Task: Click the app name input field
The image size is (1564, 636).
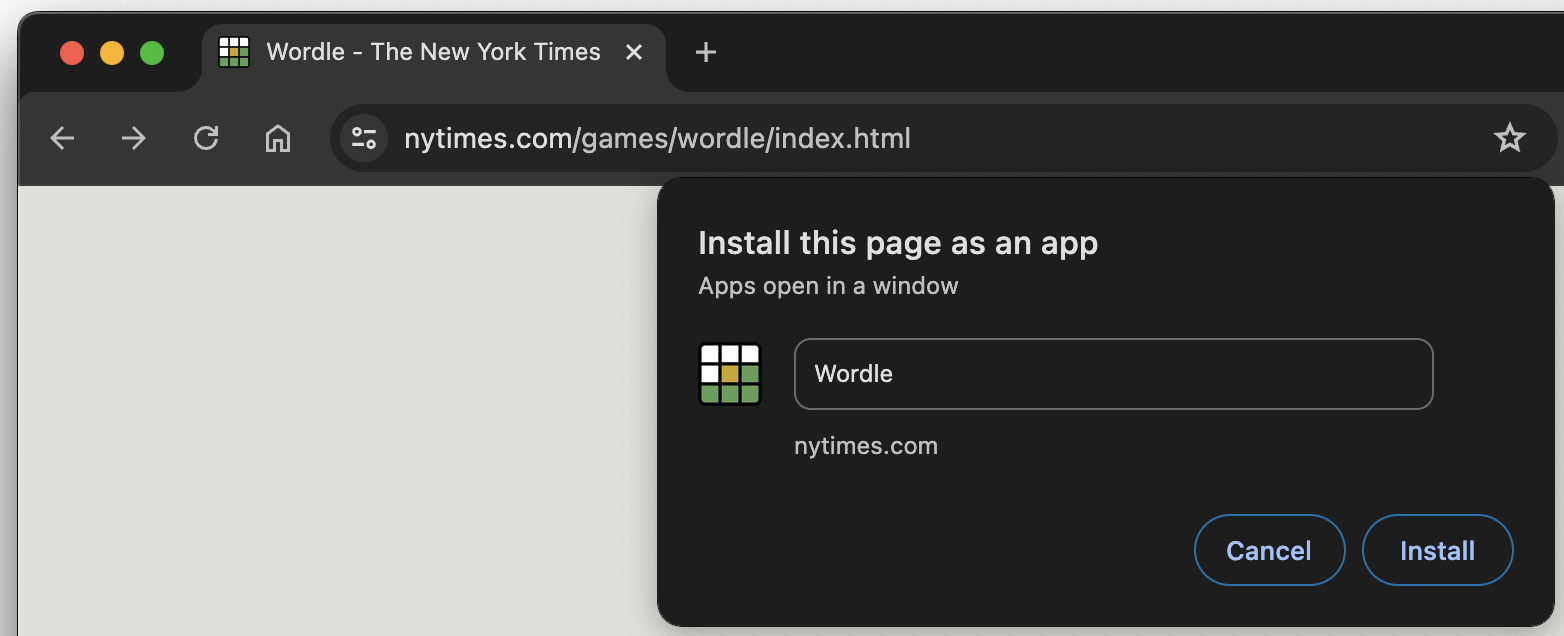Action: pos(1113,373)
